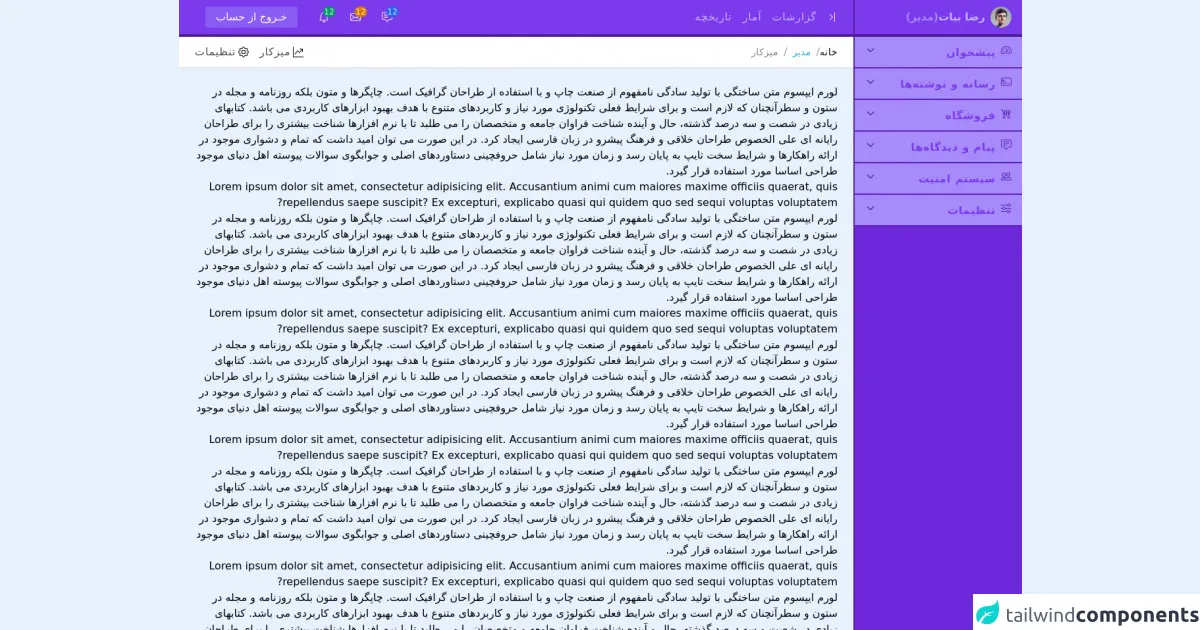The width and height of the screenshot is (1200, 630).
Task: Collapse sidebar using the arrow-bar icon
Action: point(832,17)
